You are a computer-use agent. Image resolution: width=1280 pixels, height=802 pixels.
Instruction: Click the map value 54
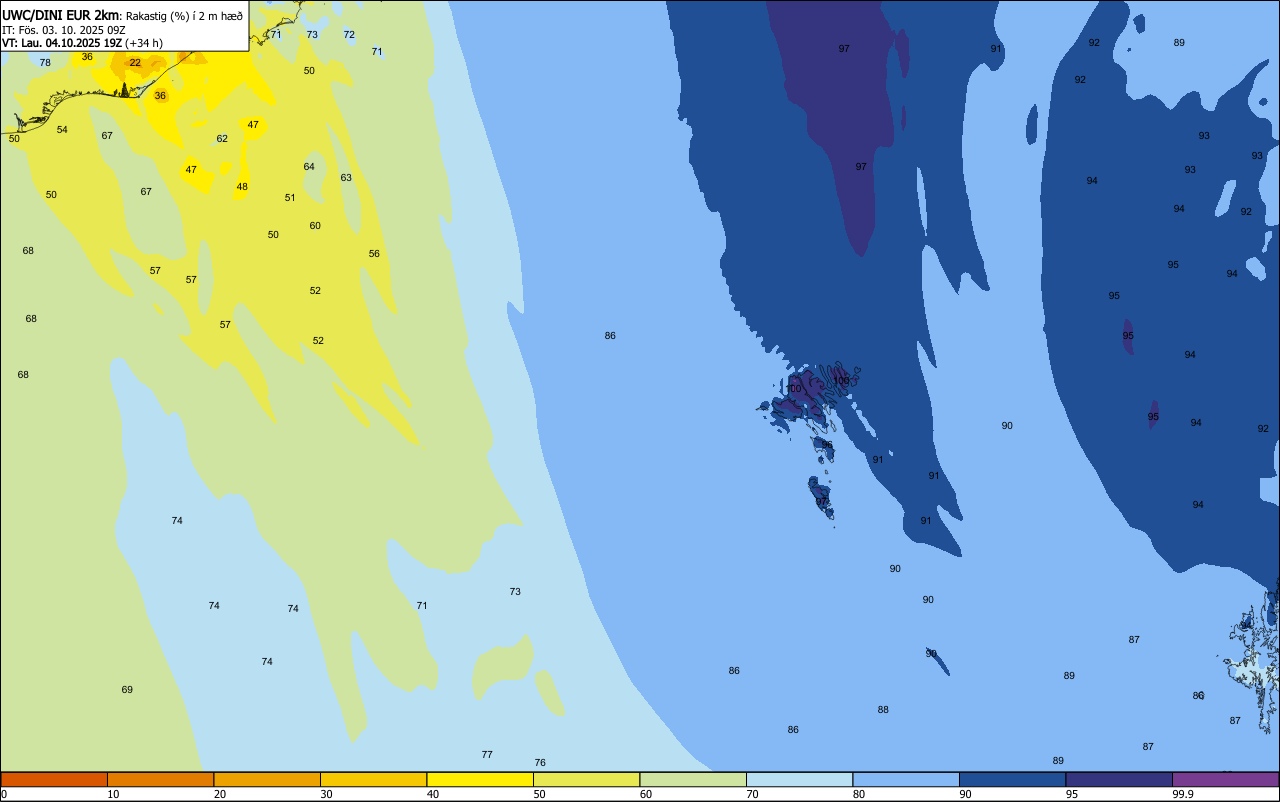pyautogui.click(x=62, y=130)
